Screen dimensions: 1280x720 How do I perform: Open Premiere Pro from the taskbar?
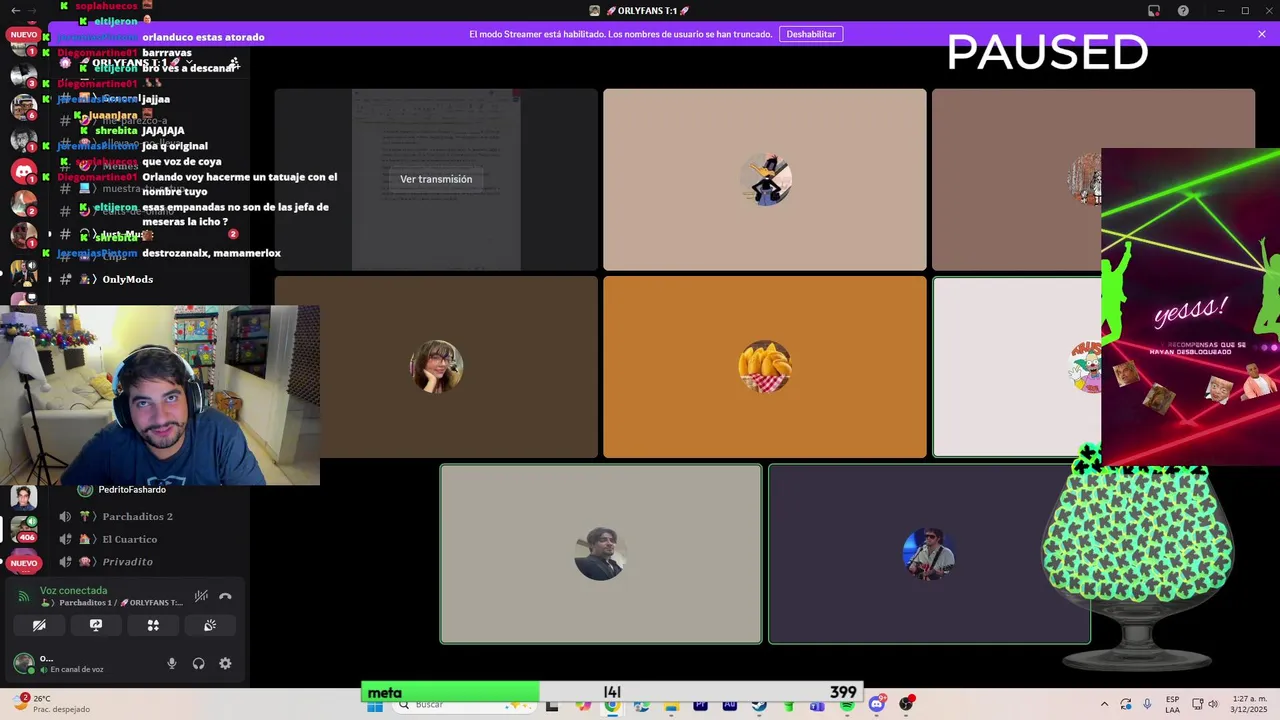[700, 705]
